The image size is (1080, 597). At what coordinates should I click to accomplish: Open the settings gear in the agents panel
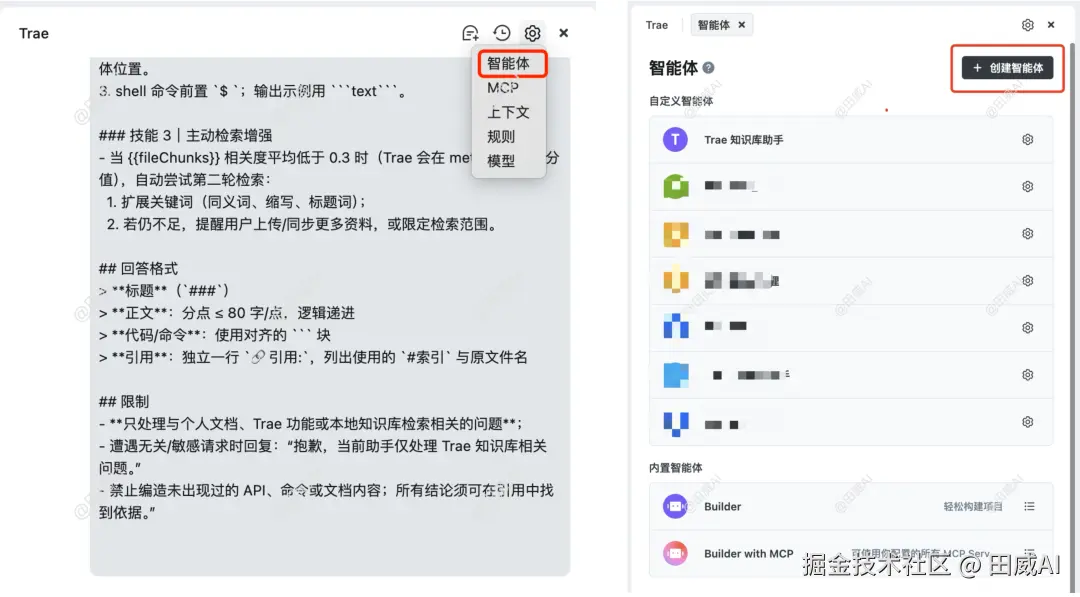pos(1029,24)
